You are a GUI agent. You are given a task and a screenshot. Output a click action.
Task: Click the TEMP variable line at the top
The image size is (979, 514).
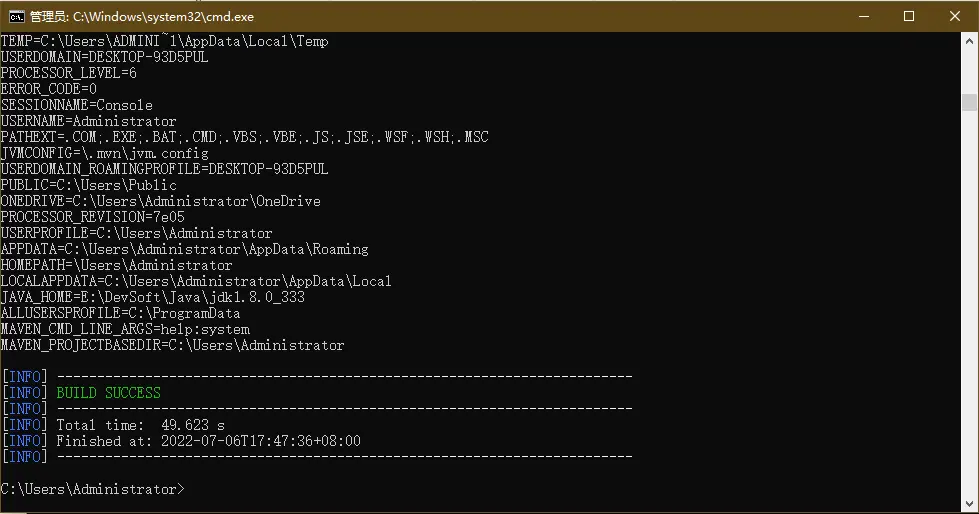pyautogui.click(x=164, y=41)
